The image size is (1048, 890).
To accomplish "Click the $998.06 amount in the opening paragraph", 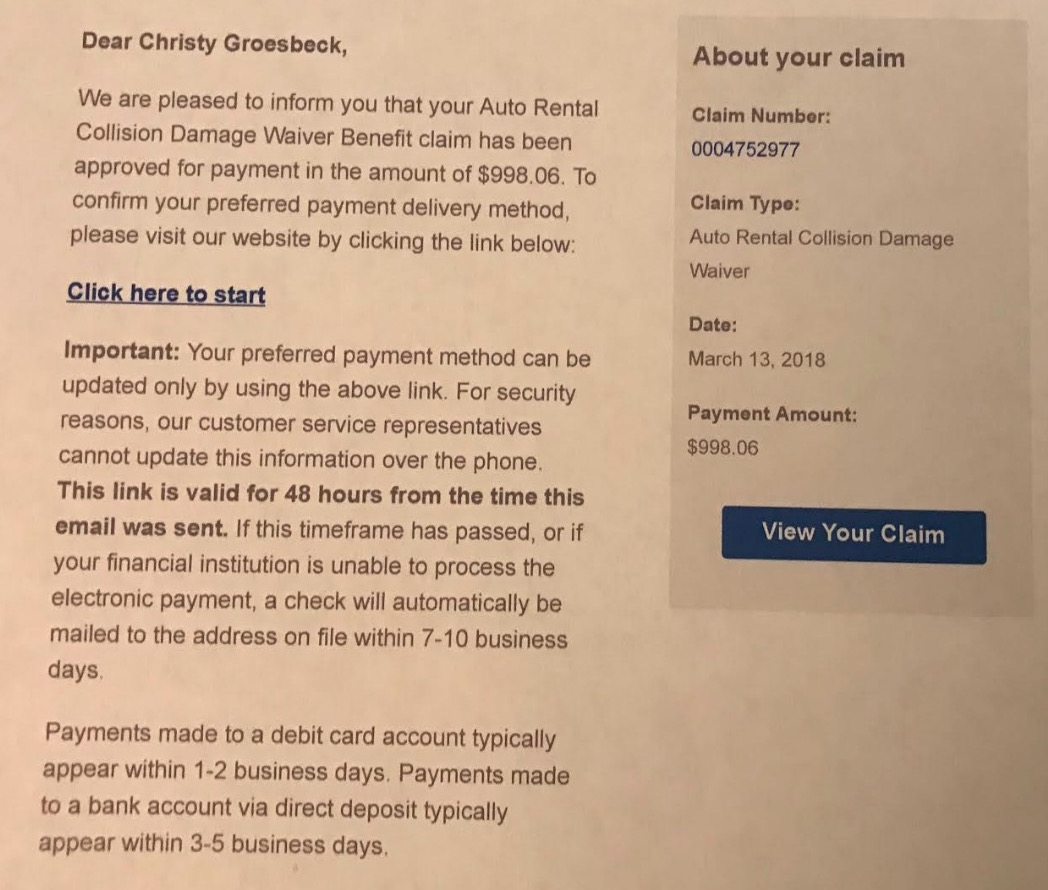I will coord(522,173).
